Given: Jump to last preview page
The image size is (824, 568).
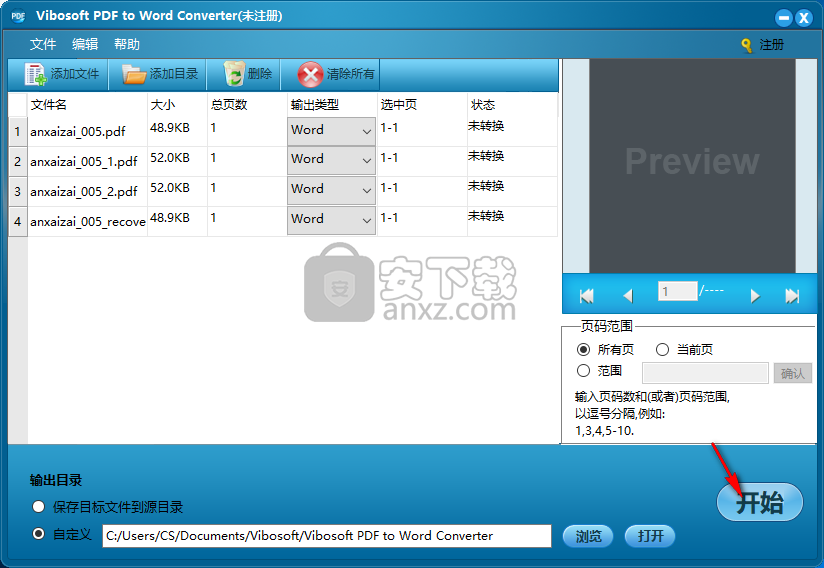Looking at the screenshot, I should tap(792, 295).
